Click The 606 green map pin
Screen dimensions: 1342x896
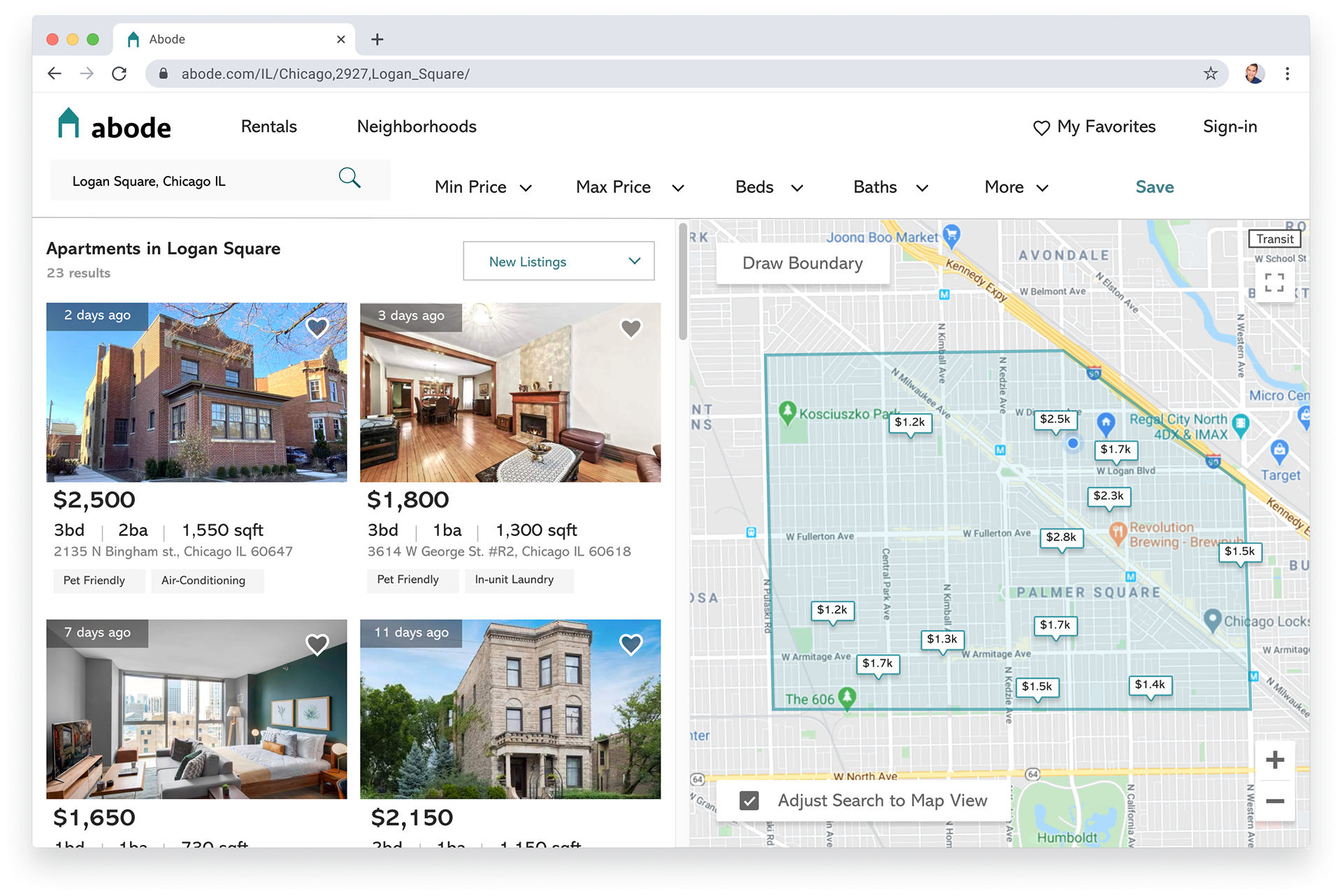[847, 698]
